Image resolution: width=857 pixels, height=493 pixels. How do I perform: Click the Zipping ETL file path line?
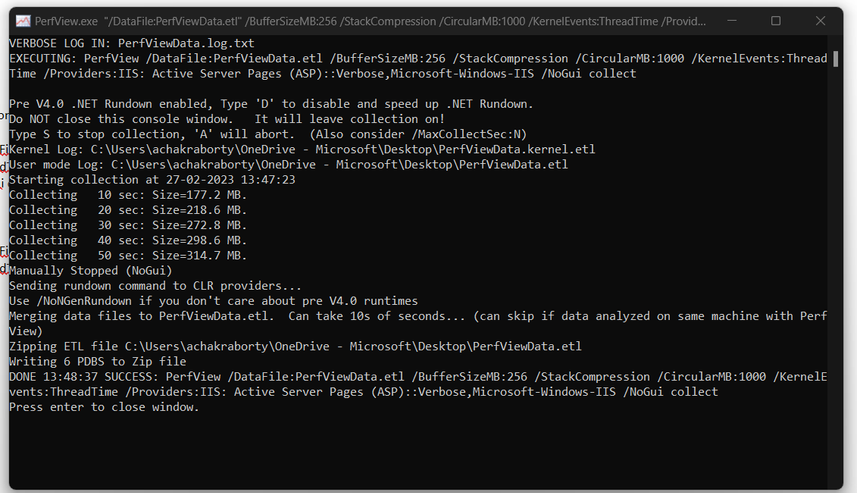(296, 347)
